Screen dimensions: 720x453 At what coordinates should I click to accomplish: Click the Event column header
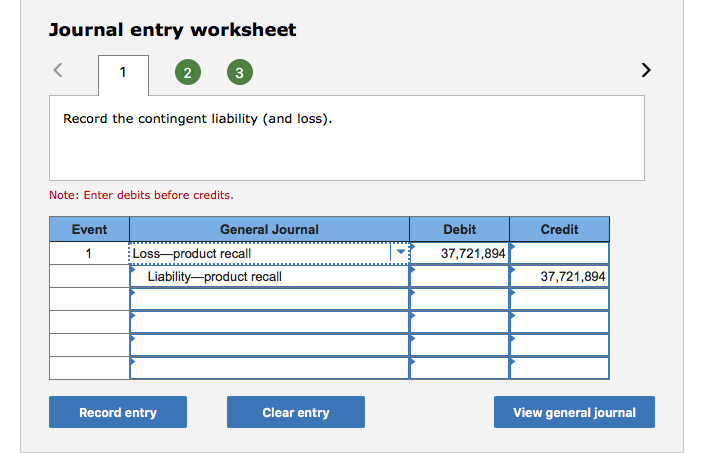(89, 229)
